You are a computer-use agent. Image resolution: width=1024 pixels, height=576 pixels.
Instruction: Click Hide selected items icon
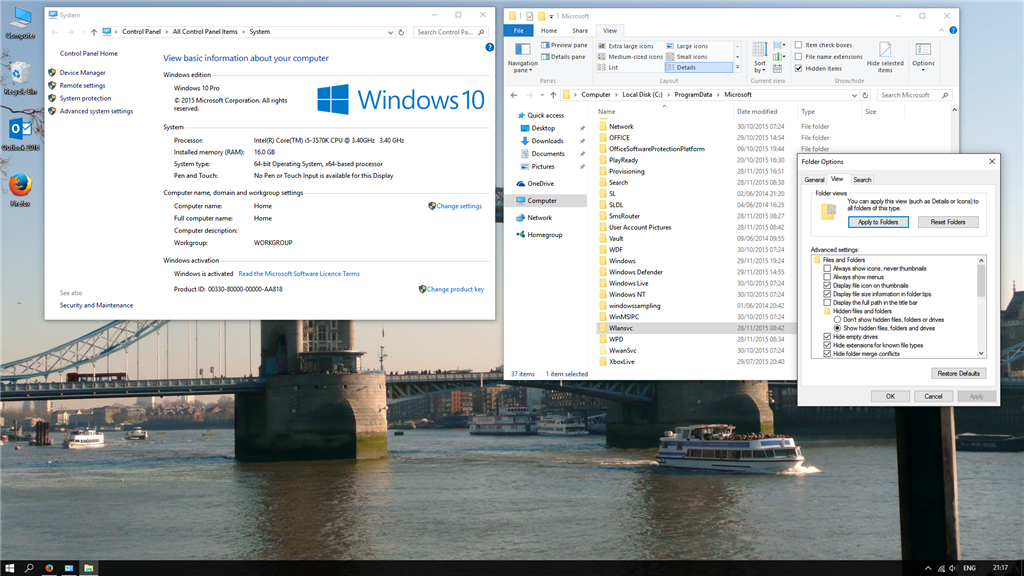coord(885,57)
